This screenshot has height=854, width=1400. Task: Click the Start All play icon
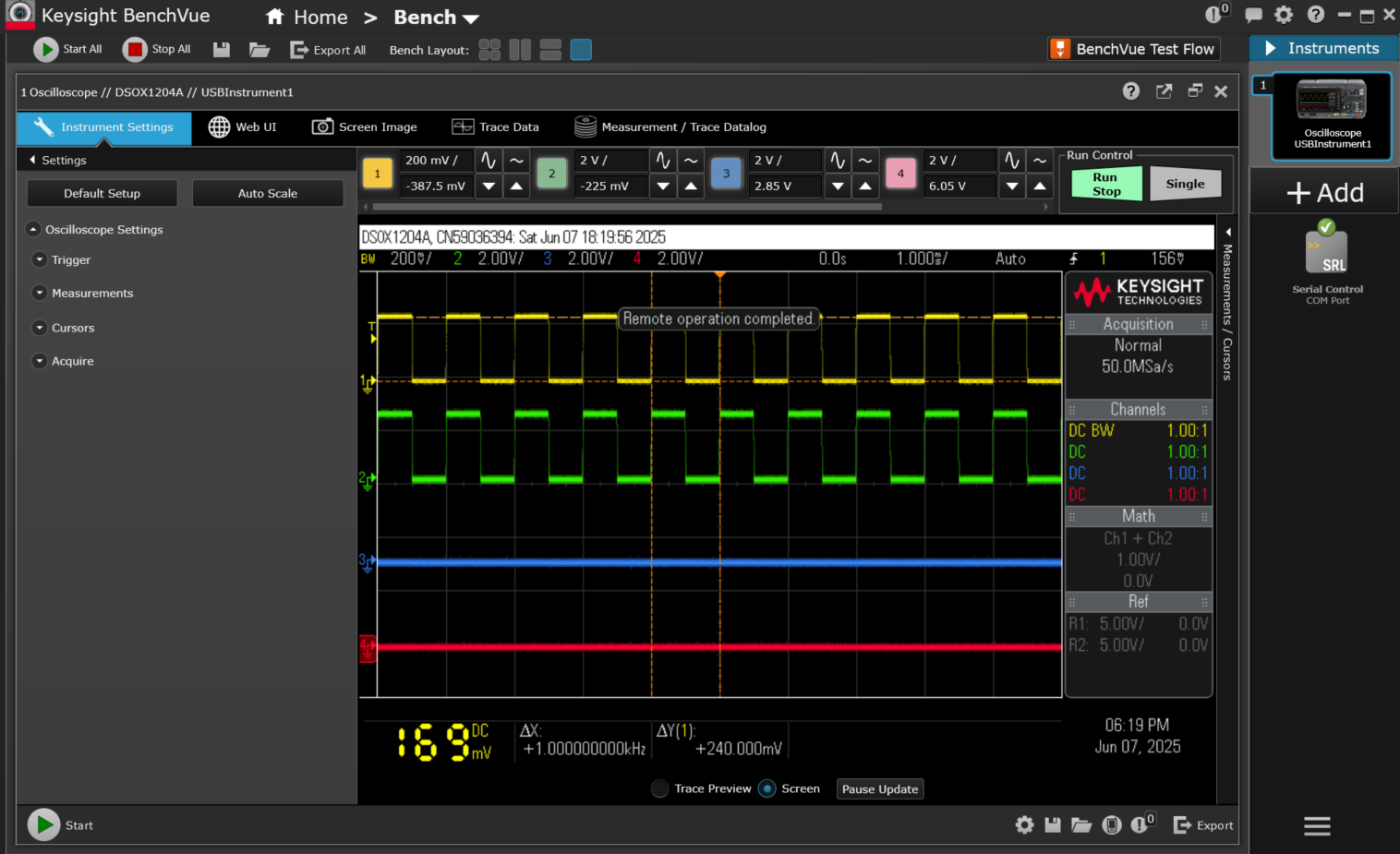click(x=45, y=50)
